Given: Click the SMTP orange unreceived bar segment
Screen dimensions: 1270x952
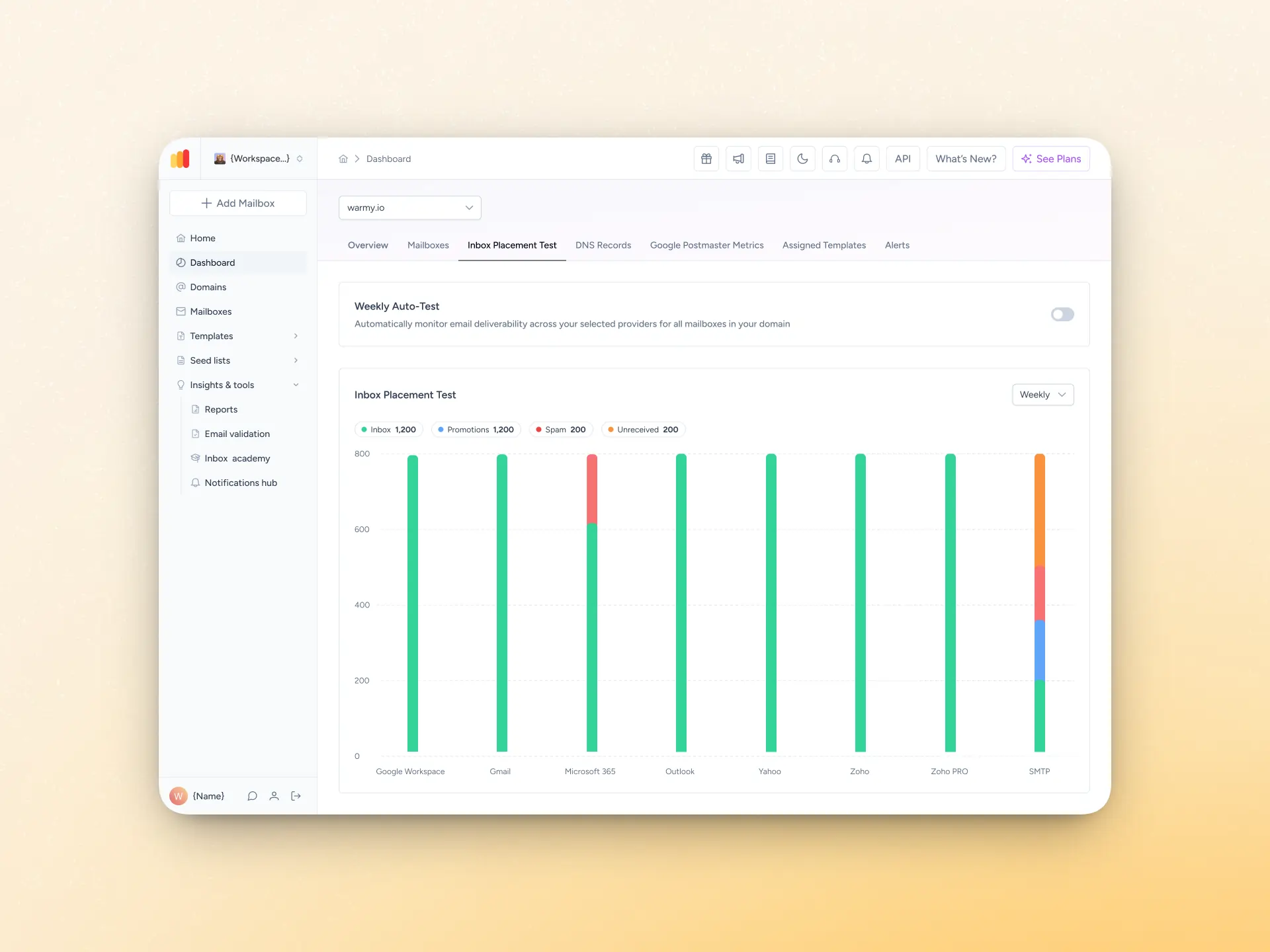Looking at the screenshot, I should tap(1039, 509).
